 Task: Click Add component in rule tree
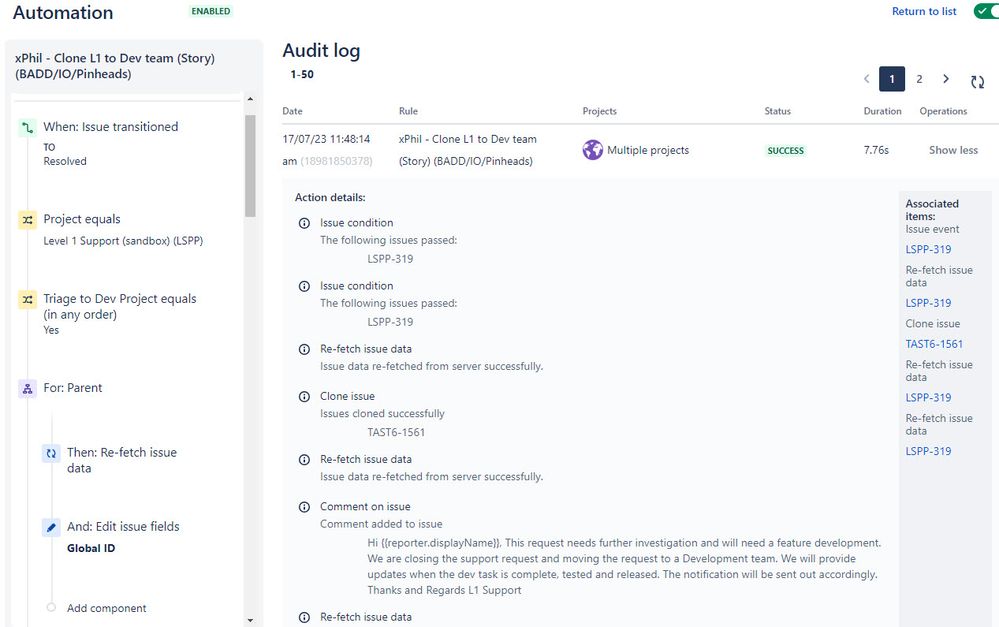[106, 608]
